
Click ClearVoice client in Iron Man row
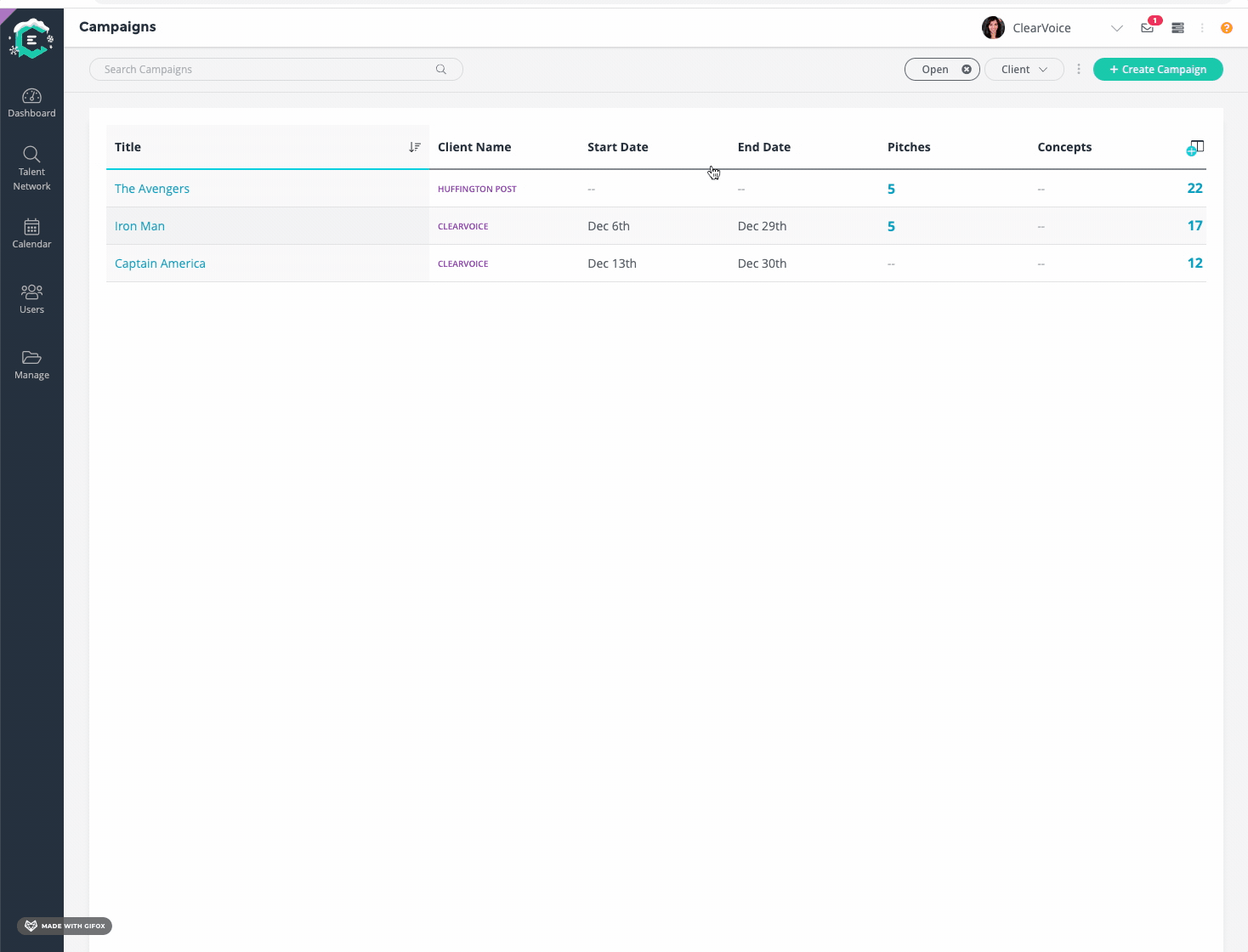[463, 226]
